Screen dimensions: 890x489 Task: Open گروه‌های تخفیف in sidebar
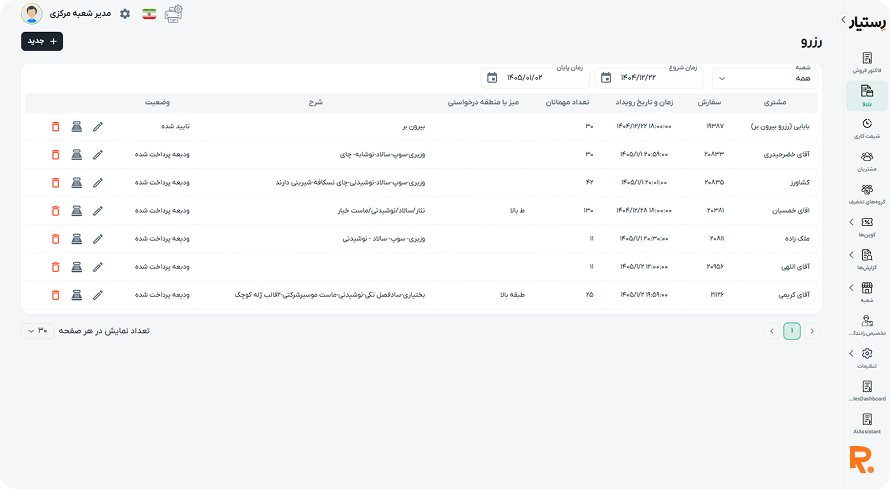tap(867, 194)
